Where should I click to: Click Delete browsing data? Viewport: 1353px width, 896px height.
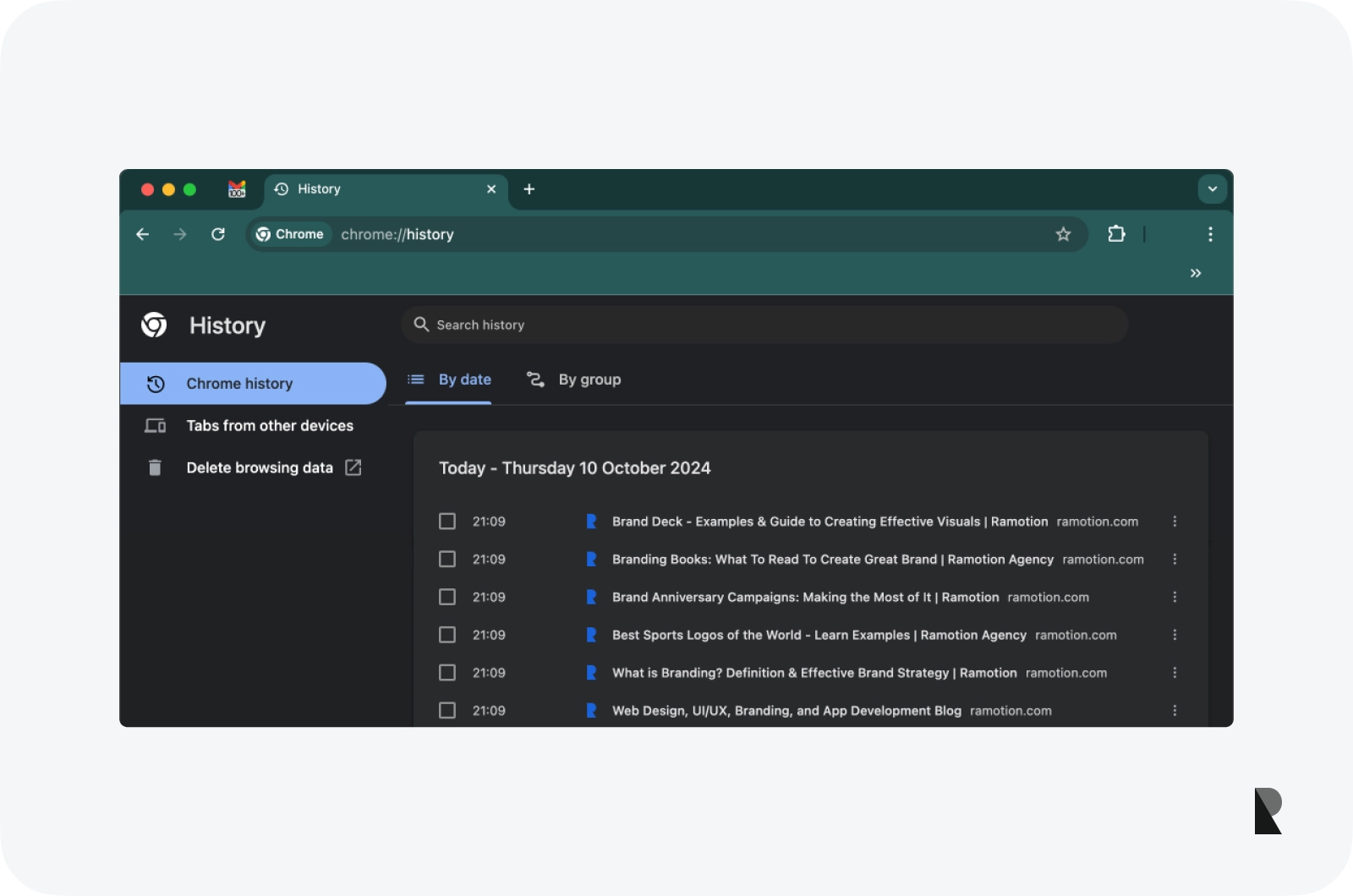259,468
